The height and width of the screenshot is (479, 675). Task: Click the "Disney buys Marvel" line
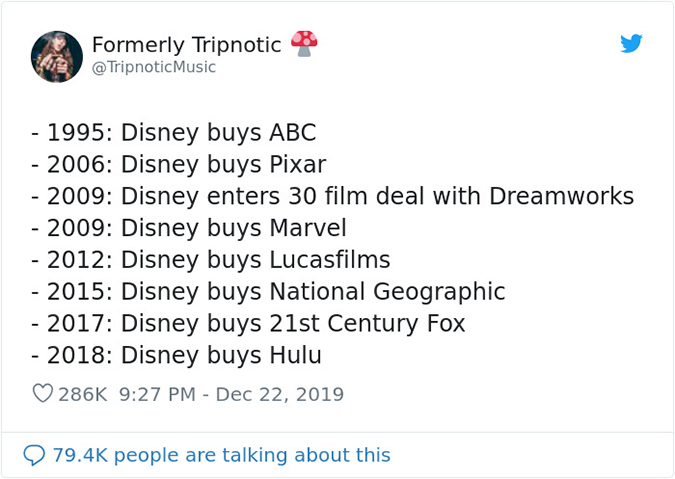point(189,228)
